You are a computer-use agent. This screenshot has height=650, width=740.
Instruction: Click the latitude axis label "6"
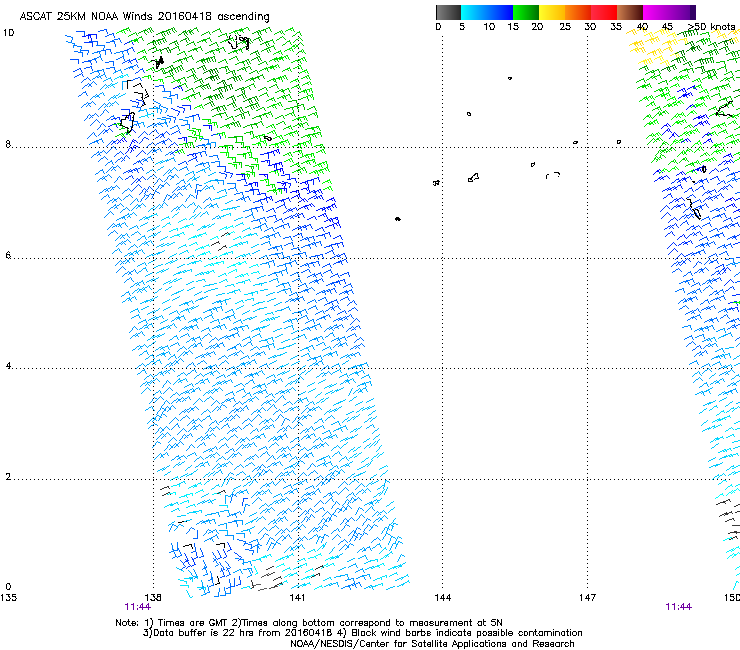tap(8, 255)
